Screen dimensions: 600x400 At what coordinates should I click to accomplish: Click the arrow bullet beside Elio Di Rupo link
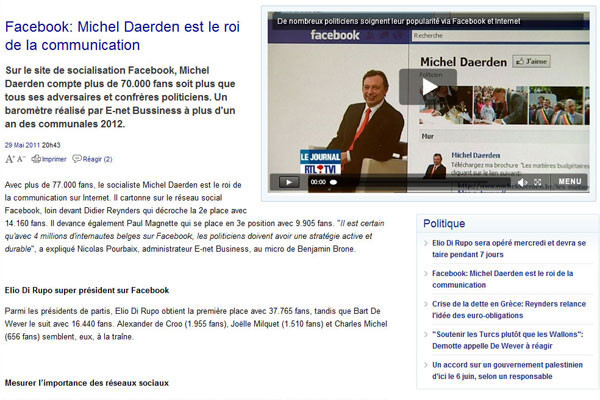426,243
